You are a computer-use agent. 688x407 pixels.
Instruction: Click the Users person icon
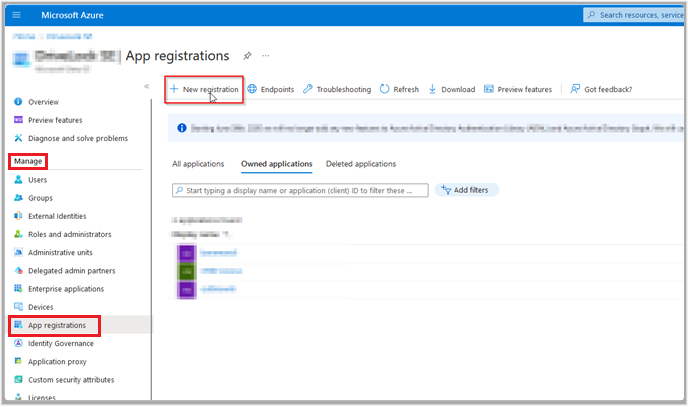tap(18, 179)
